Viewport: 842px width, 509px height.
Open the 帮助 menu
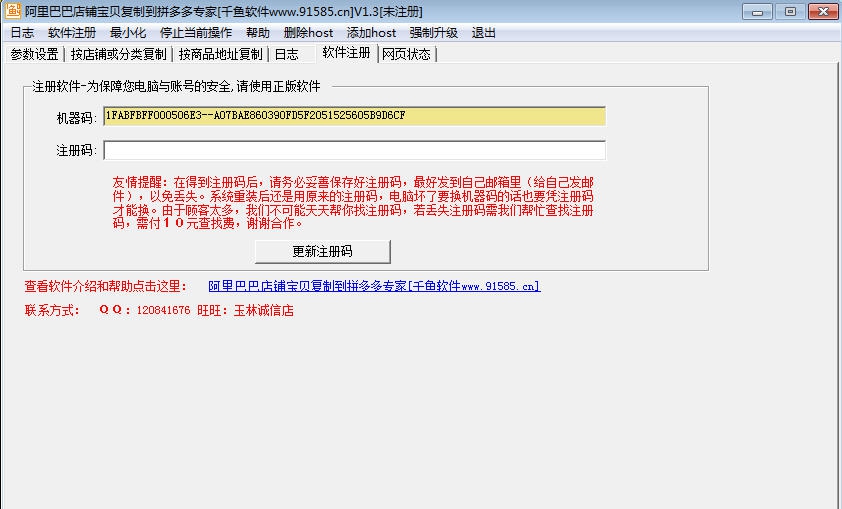pyautogui.click(x=258, y=33)
